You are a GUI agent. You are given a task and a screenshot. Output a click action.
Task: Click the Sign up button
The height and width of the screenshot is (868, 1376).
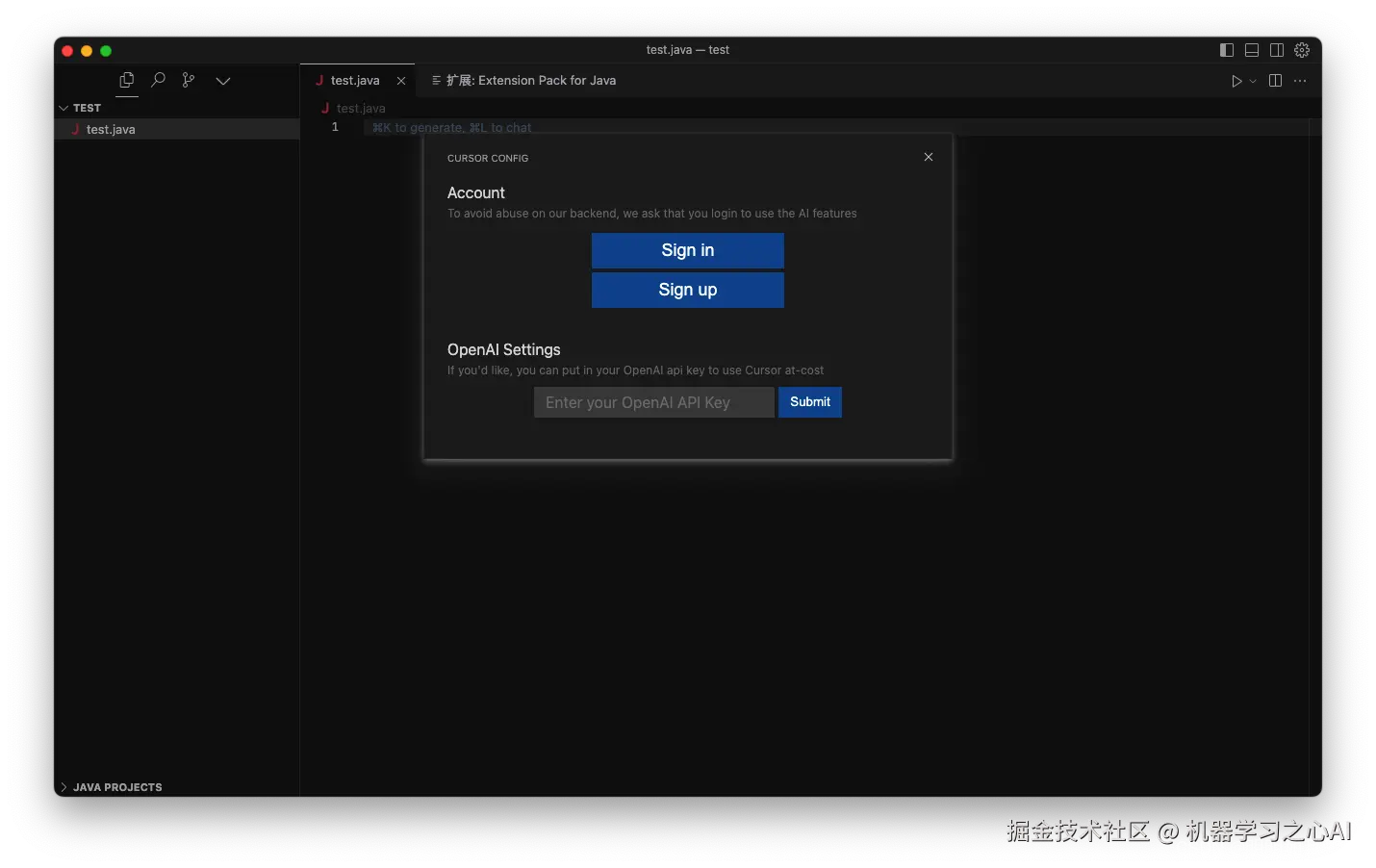(688, 290)
